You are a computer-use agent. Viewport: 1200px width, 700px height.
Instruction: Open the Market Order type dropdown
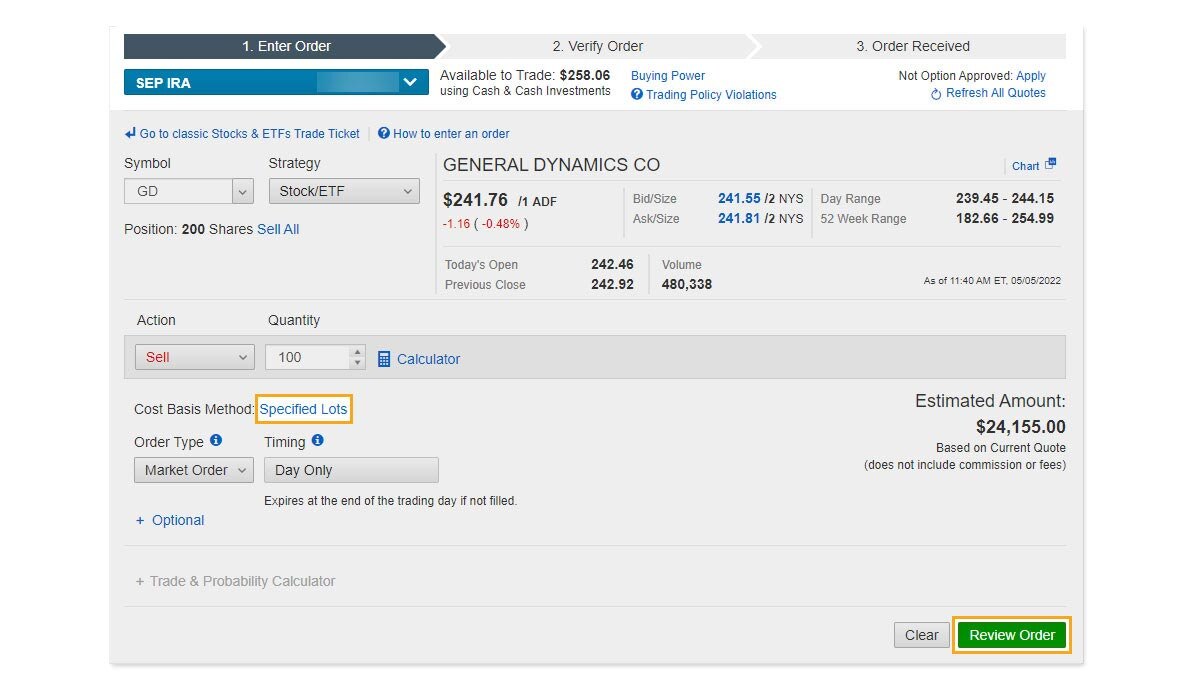(x=194, y=470)
